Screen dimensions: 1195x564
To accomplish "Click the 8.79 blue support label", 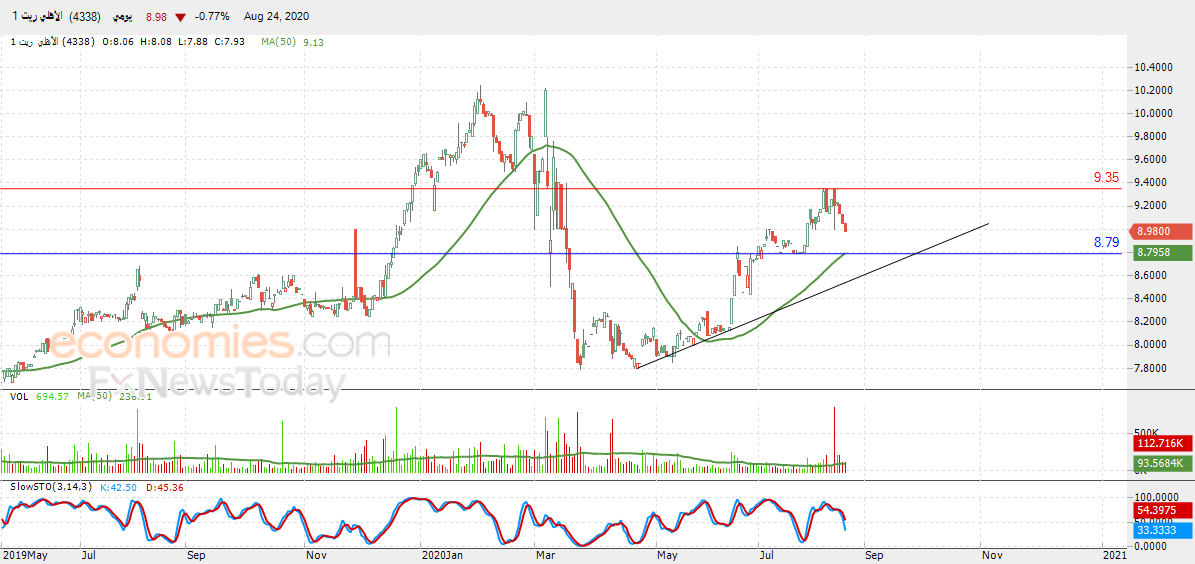I will coord(1106,242).
